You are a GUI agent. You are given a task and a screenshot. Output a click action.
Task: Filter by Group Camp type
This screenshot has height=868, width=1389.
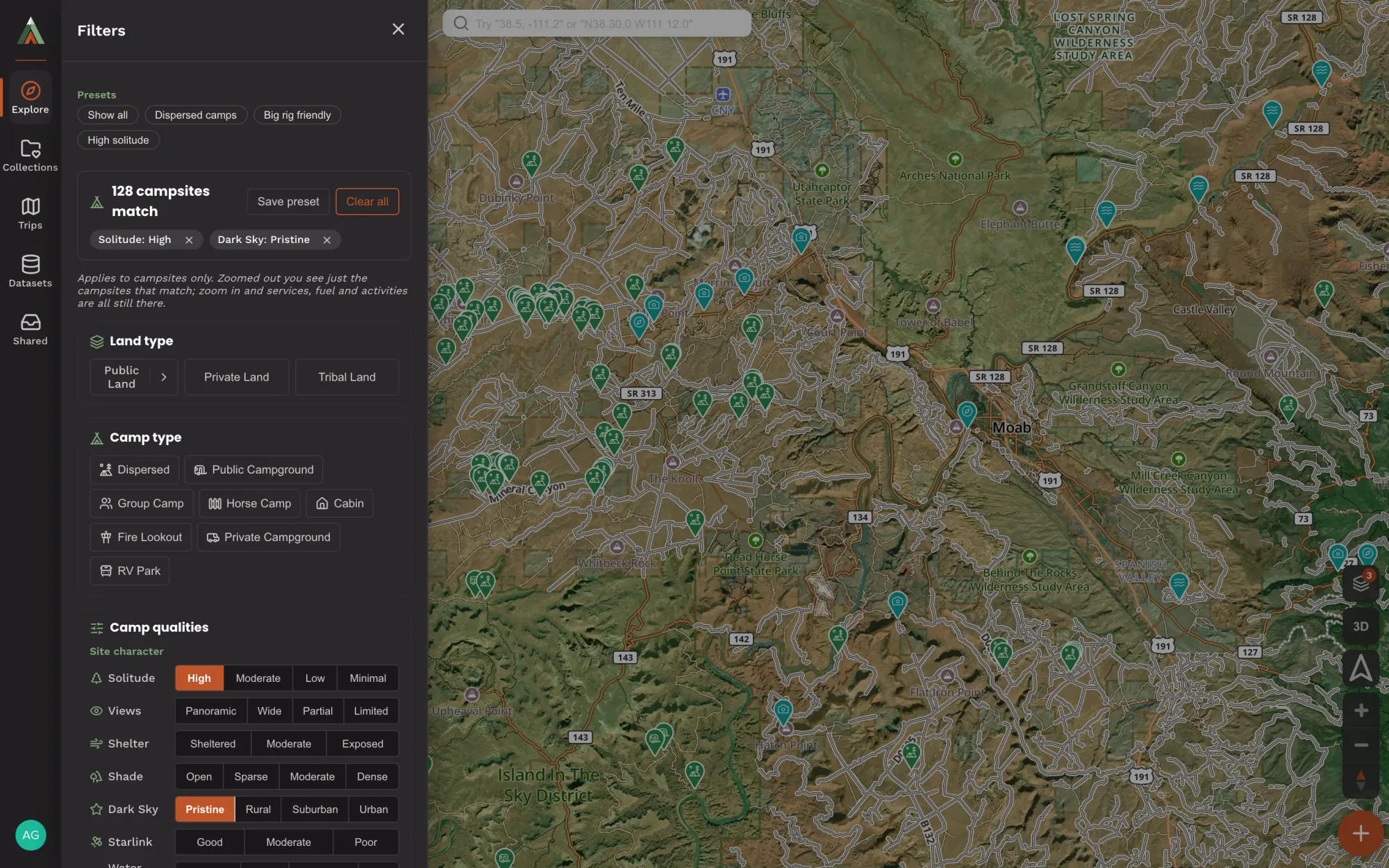tap(142, 503)
